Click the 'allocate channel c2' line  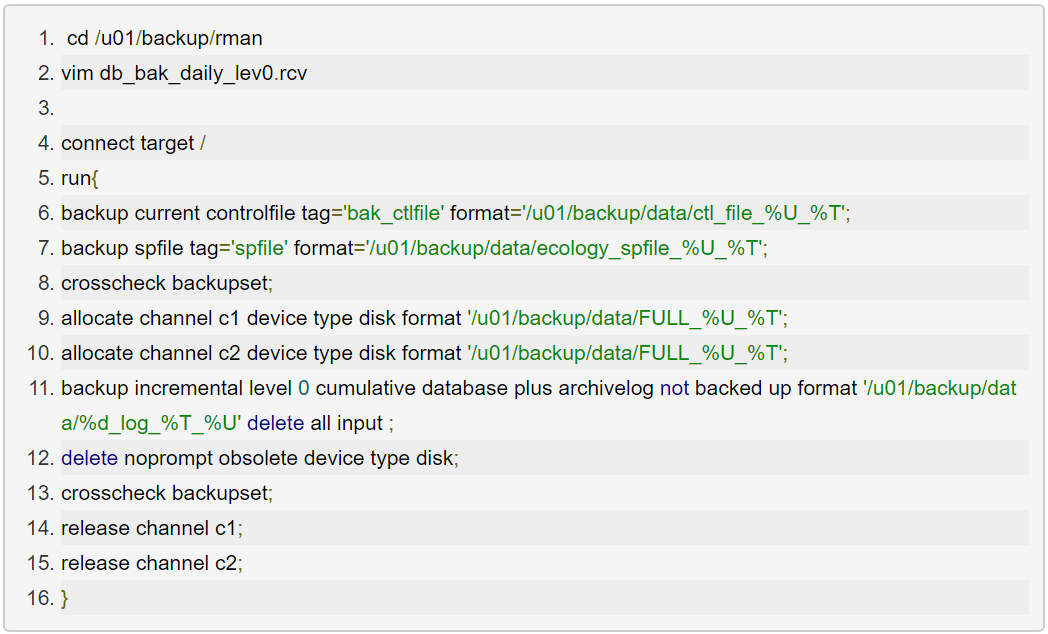(424, 353)
